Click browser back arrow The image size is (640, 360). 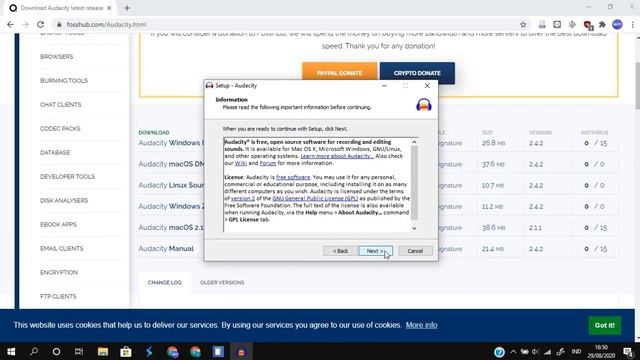tap(11, 24)
